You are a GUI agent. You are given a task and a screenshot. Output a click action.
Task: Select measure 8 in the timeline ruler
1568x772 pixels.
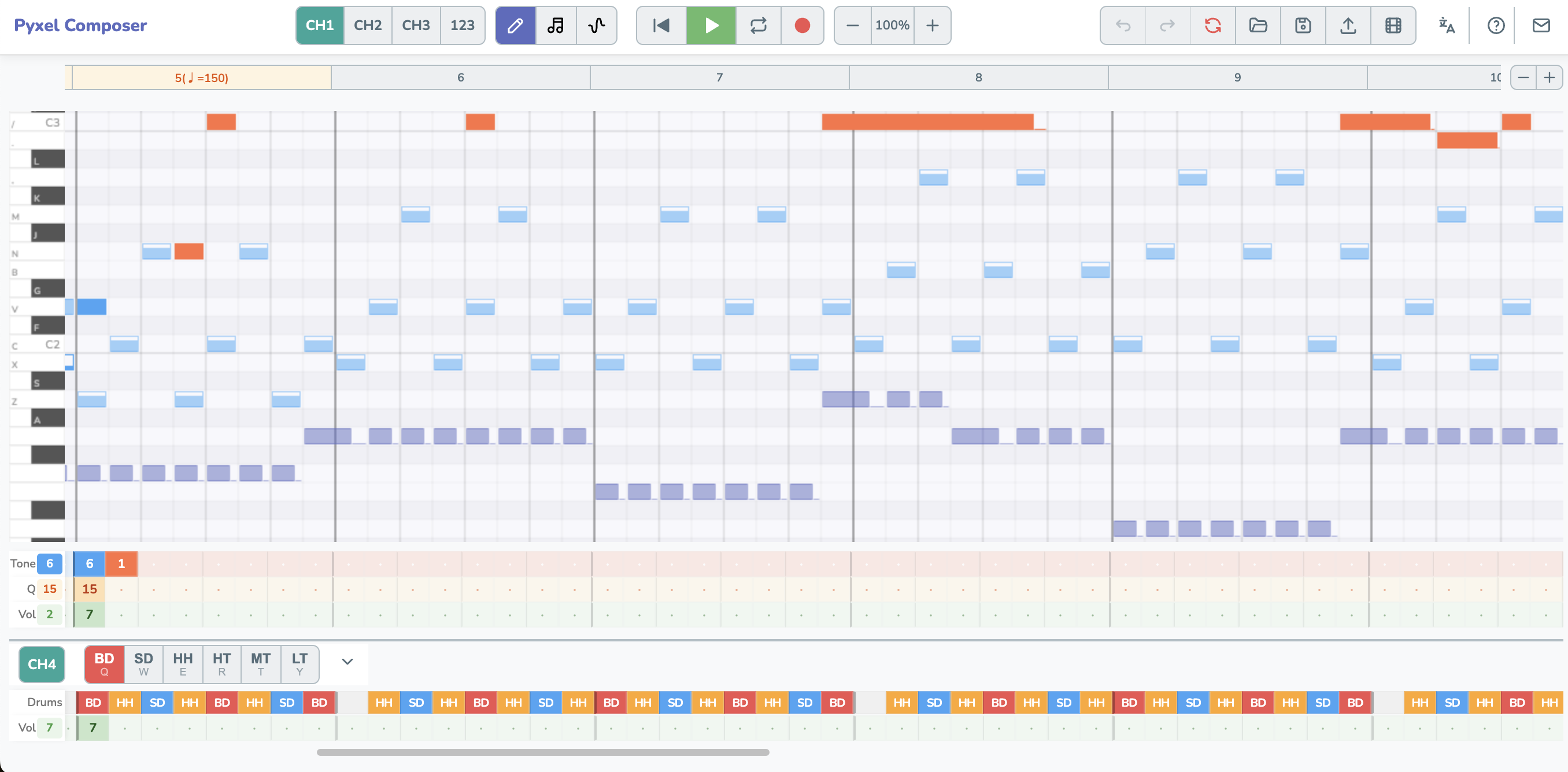pos(979,78)
